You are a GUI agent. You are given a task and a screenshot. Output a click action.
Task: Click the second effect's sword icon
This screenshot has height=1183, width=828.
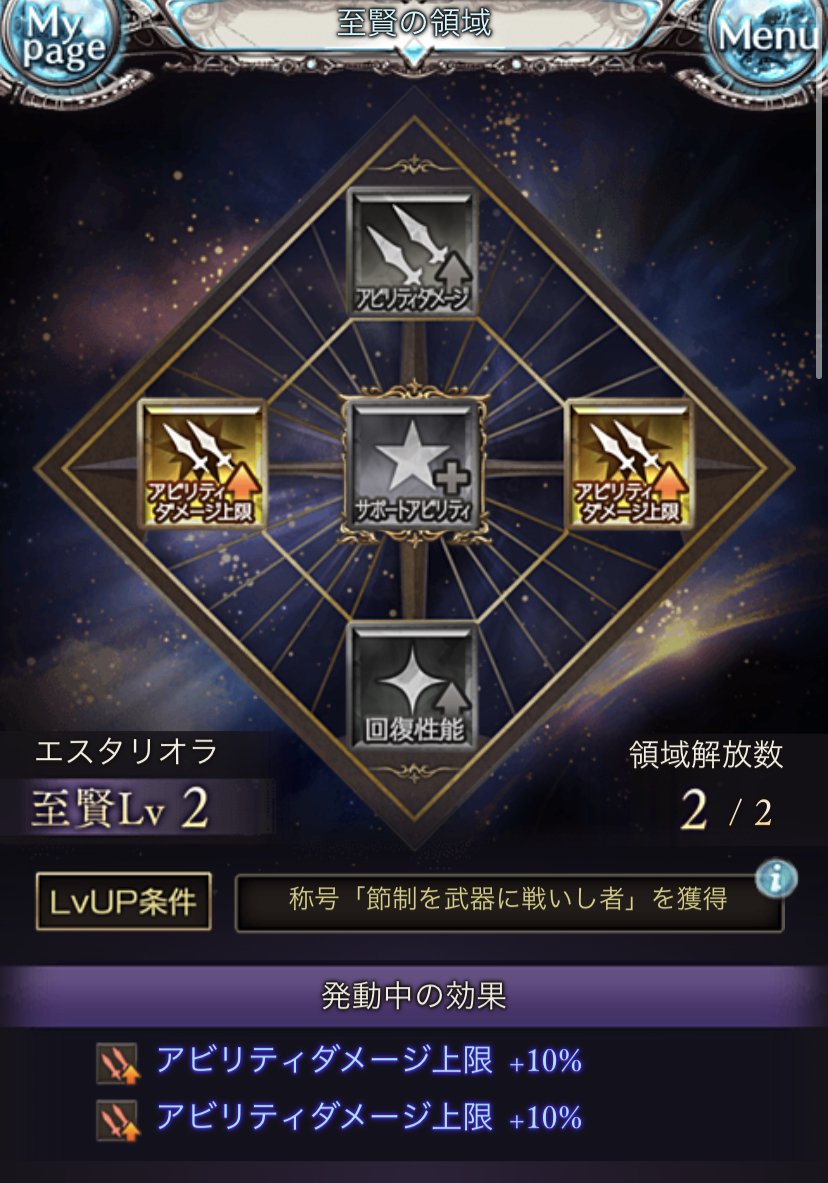pyautogui.click(x=118, y=1120)
